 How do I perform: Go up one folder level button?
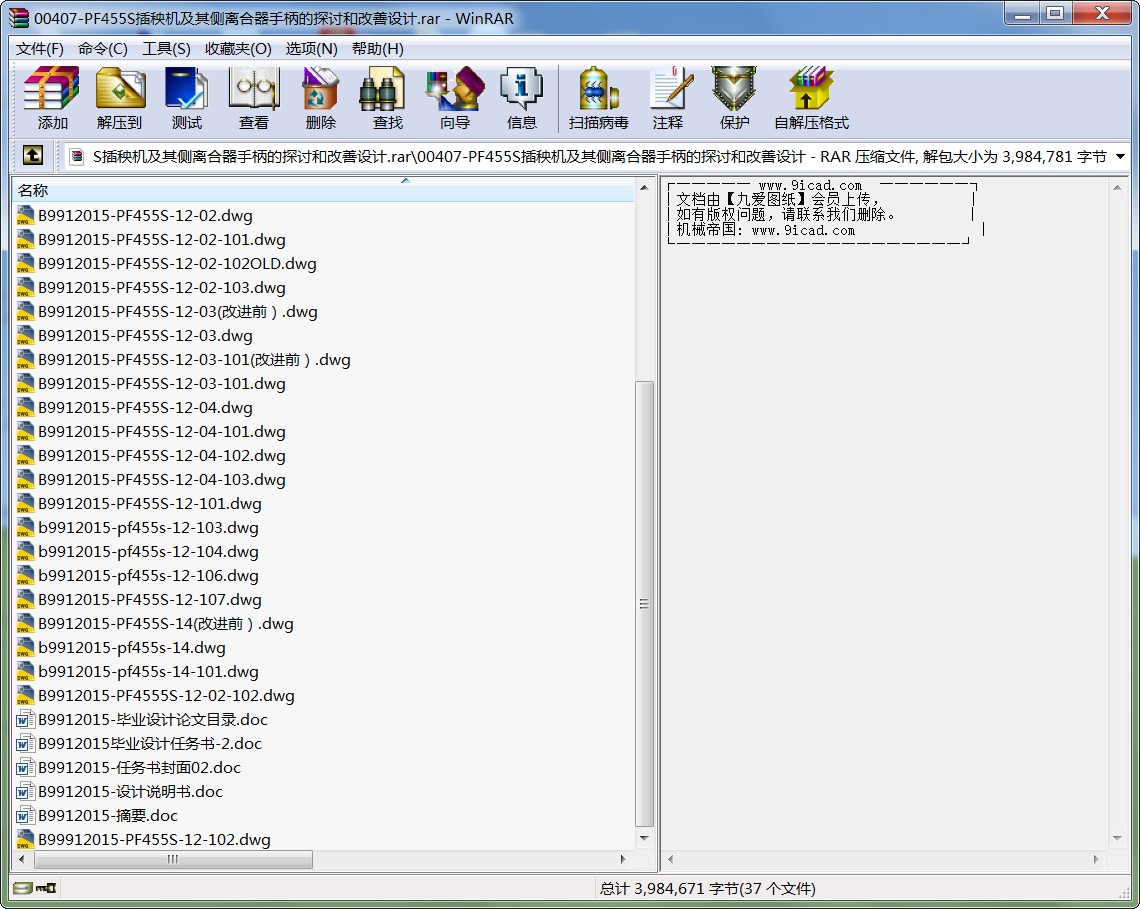32,156
